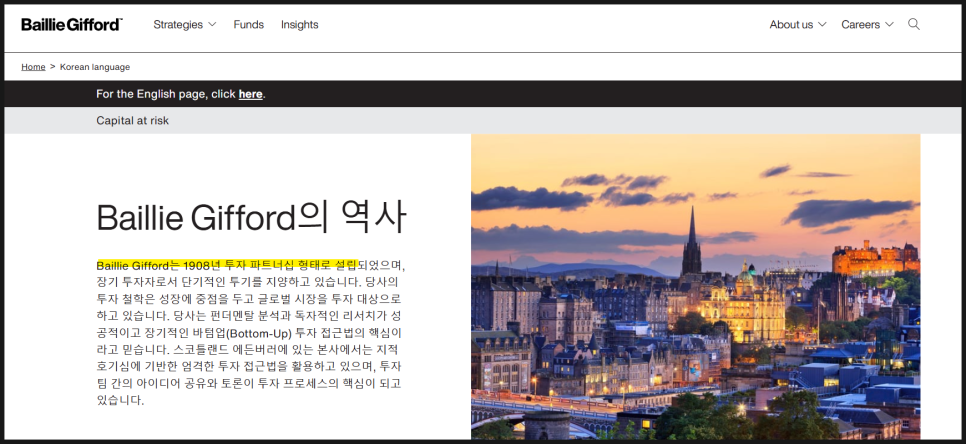Expand the Strategies dropdown menu
This screenshot has height=444, width=966.
click(185, 25)
